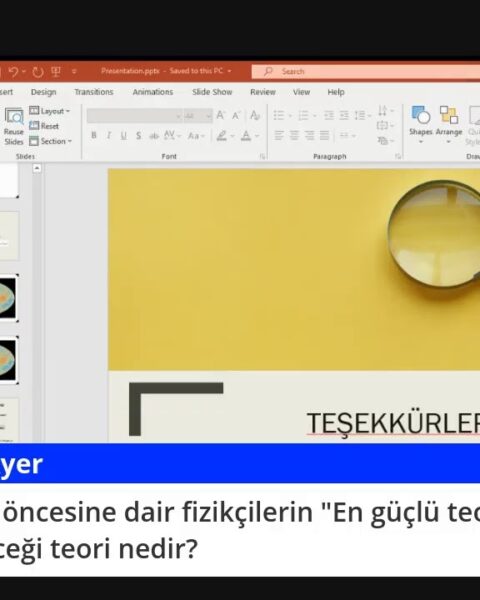Open the Transitions ribbon tab
Screen dimensions: 480x600
[x=94, y=92]
